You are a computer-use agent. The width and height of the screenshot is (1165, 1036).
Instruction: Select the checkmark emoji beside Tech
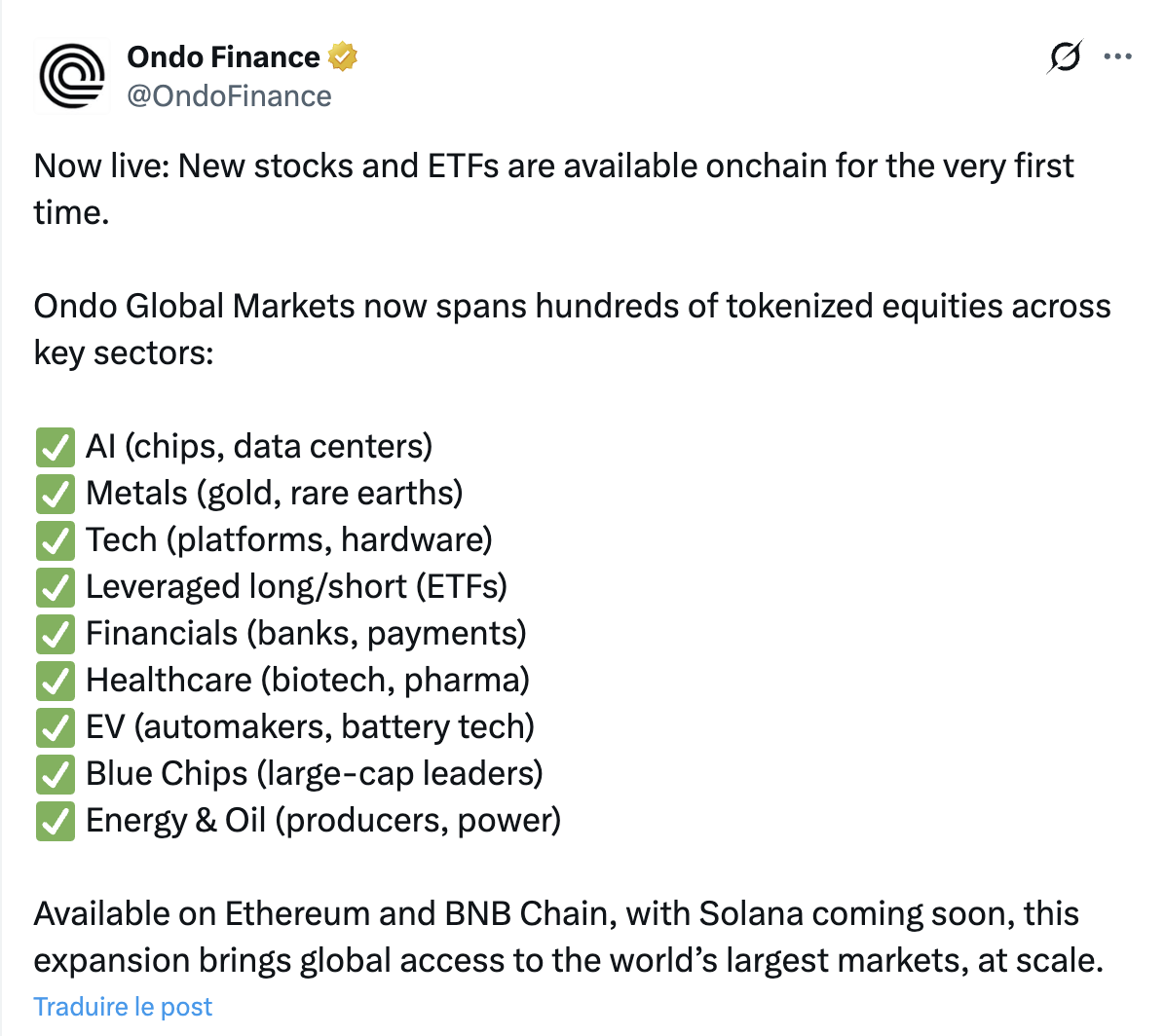point(56,540)
